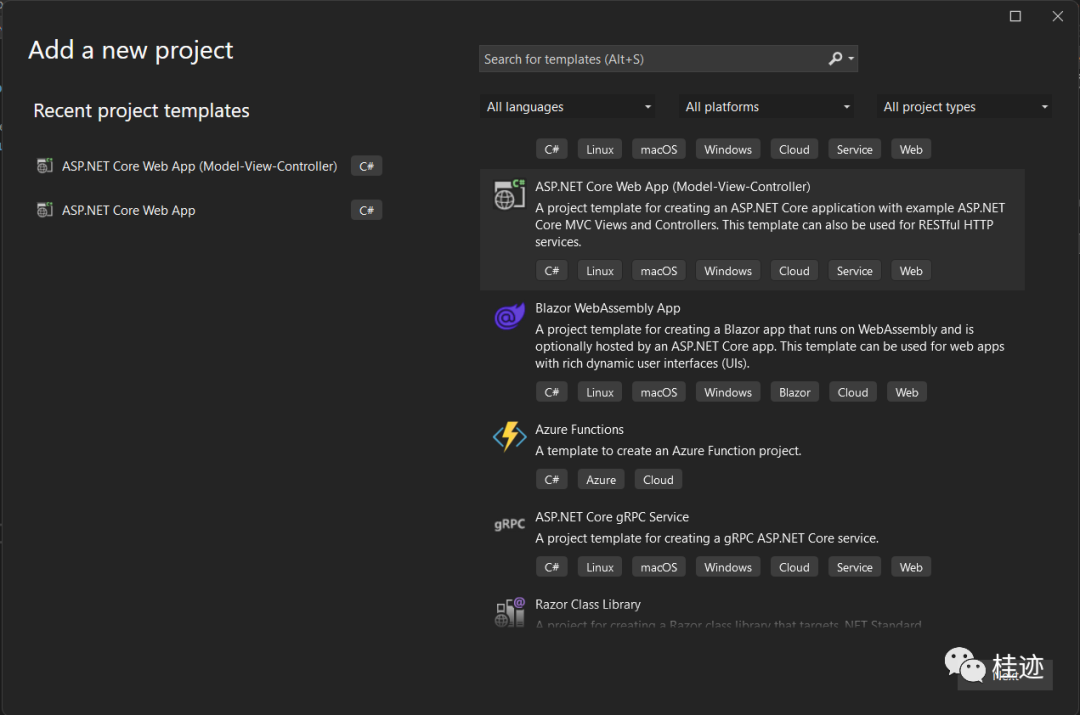Select ASP.NET Core Web App (Model-View-Controller) template title
Viewport: 1080px width, 715px height.
pyautogui.click(x=672, y=187)
